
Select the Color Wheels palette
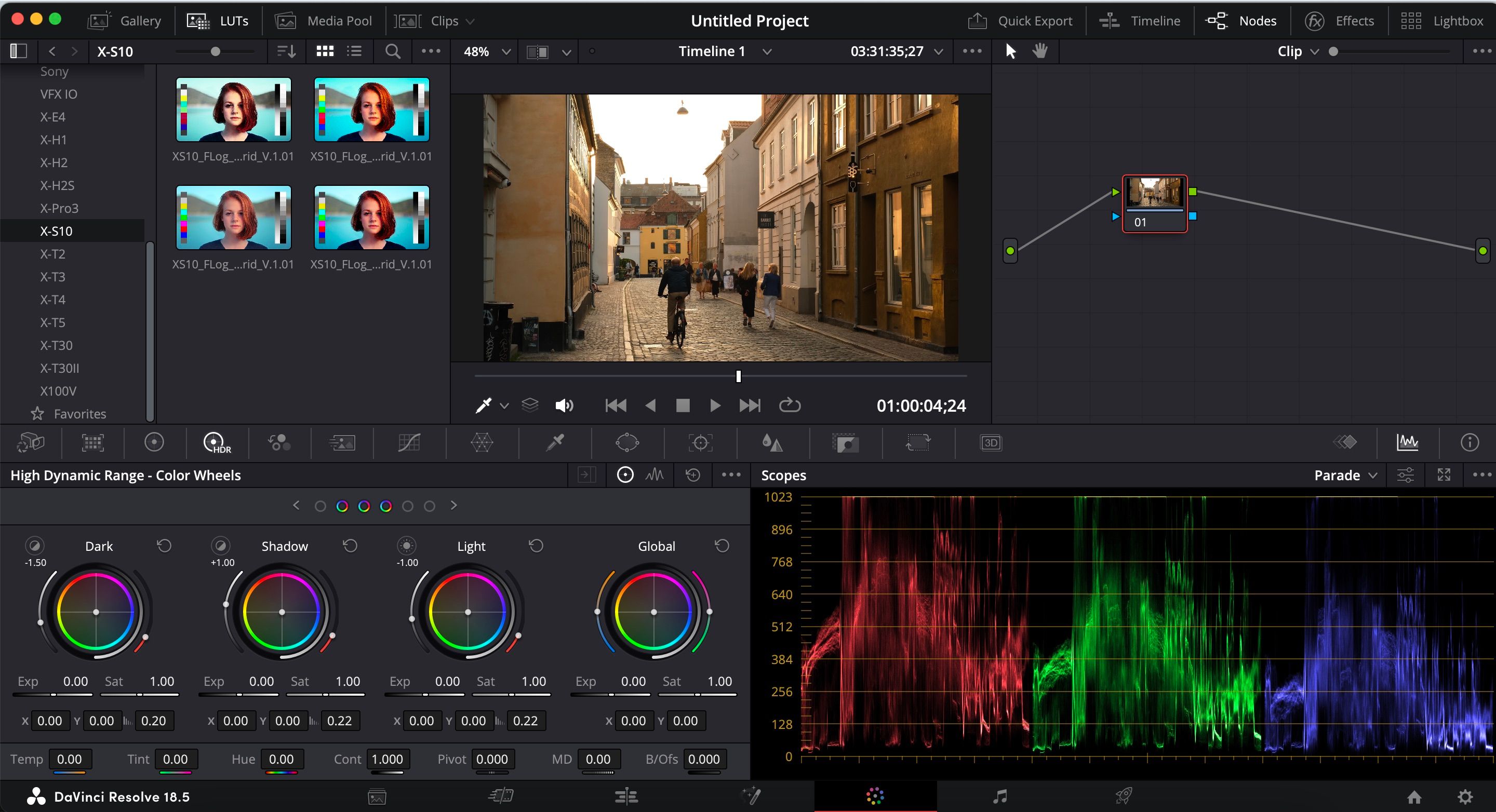click(x=154, y=442)
